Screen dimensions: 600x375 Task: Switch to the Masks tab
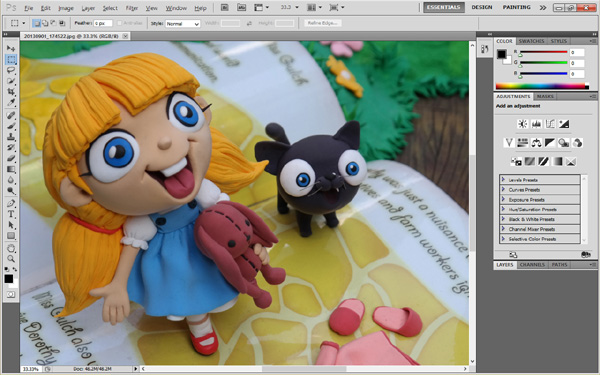(x=545, y=96)
